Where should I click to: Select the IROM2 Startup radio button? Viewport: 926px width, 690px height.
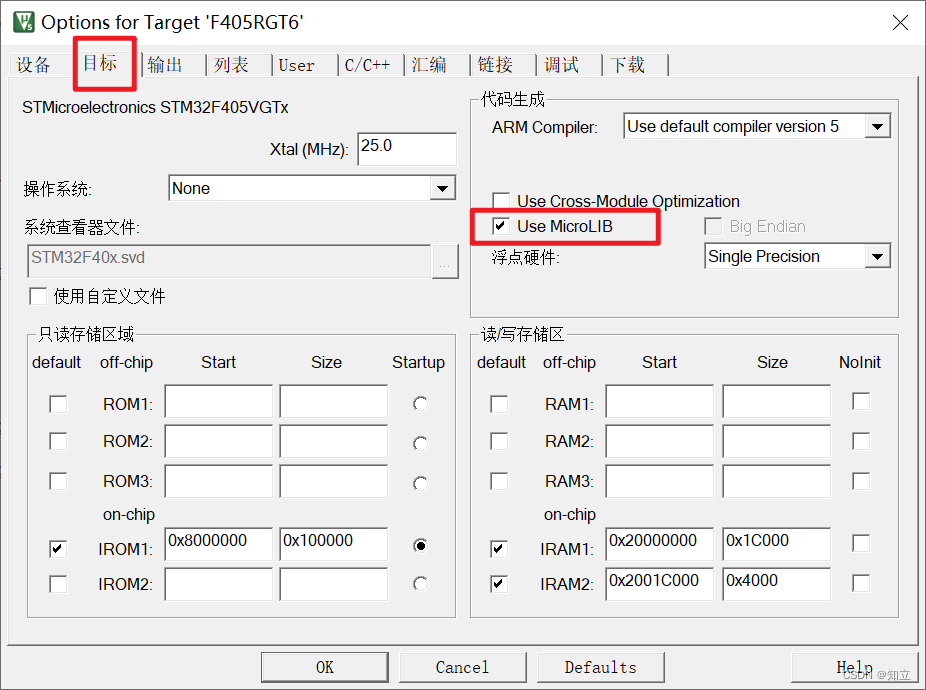tap(420, 584)
